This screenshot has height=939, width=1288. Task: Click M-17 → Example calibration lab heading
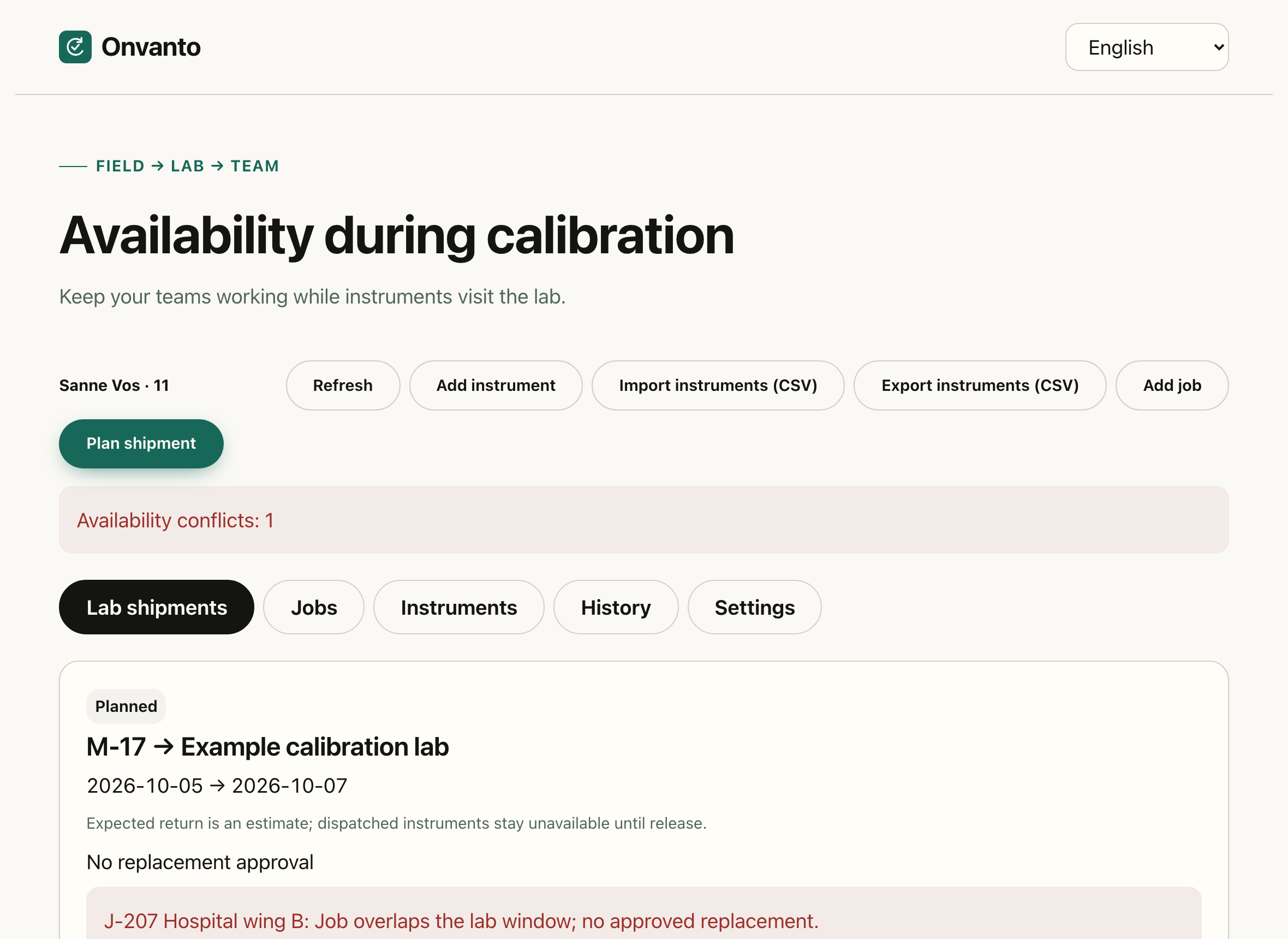tap(267, 746)
